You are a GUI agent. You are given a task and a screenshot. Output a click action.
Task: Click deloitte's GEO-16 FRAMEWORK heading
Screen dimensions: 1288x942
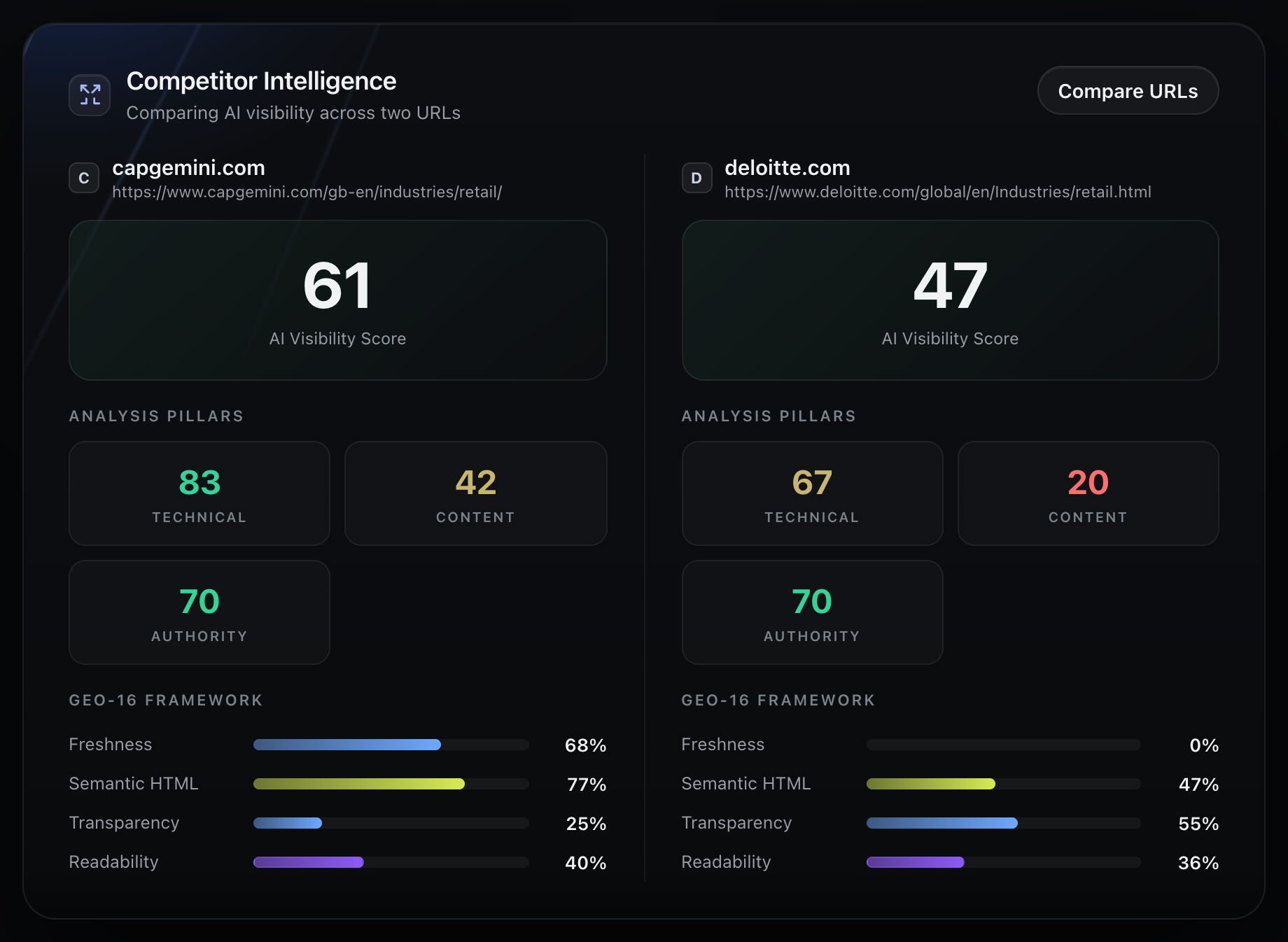pos(778,701)
